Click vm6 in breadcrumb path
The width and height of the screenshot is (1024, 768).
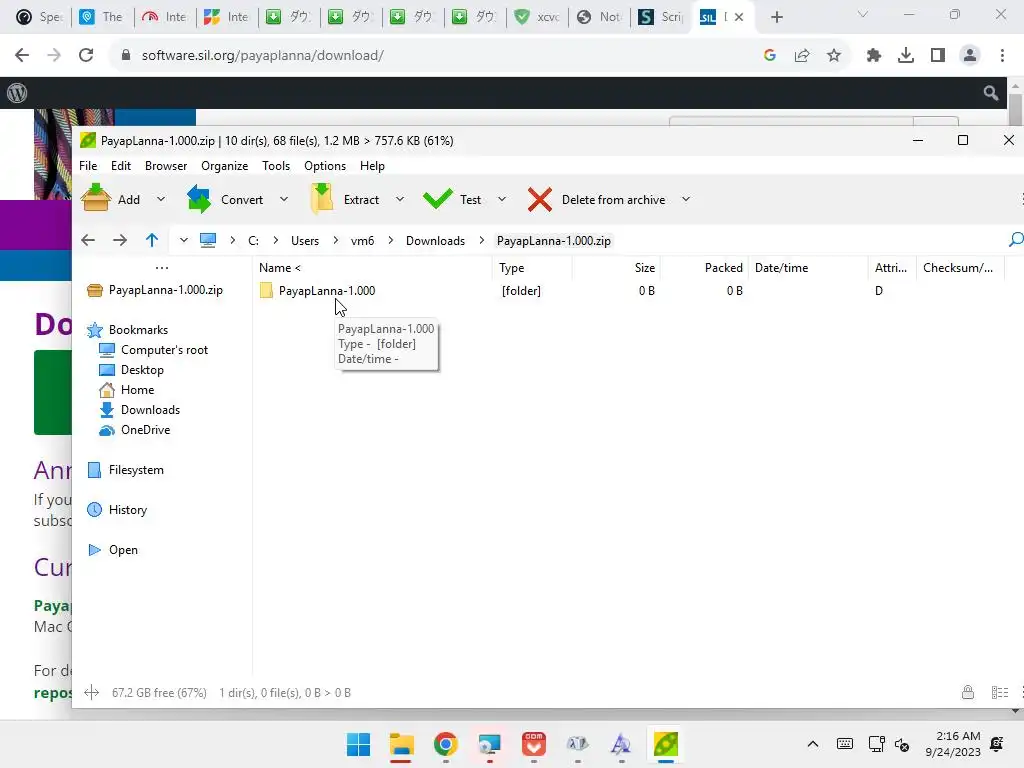coord(362,240)
